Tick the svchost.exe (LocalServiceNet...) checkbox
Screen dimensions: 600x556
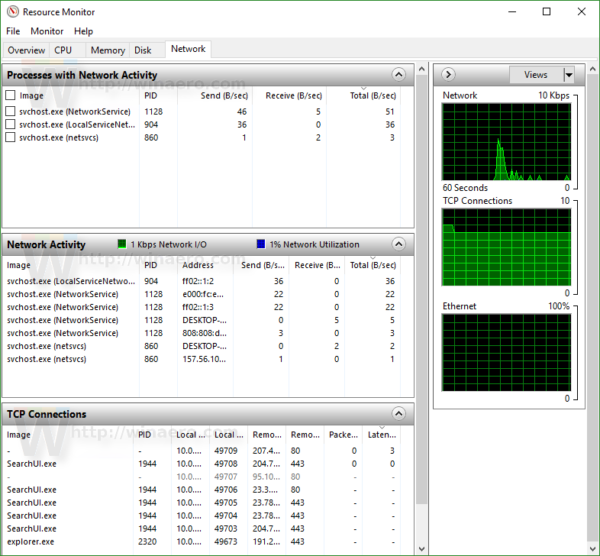(10, 124)
